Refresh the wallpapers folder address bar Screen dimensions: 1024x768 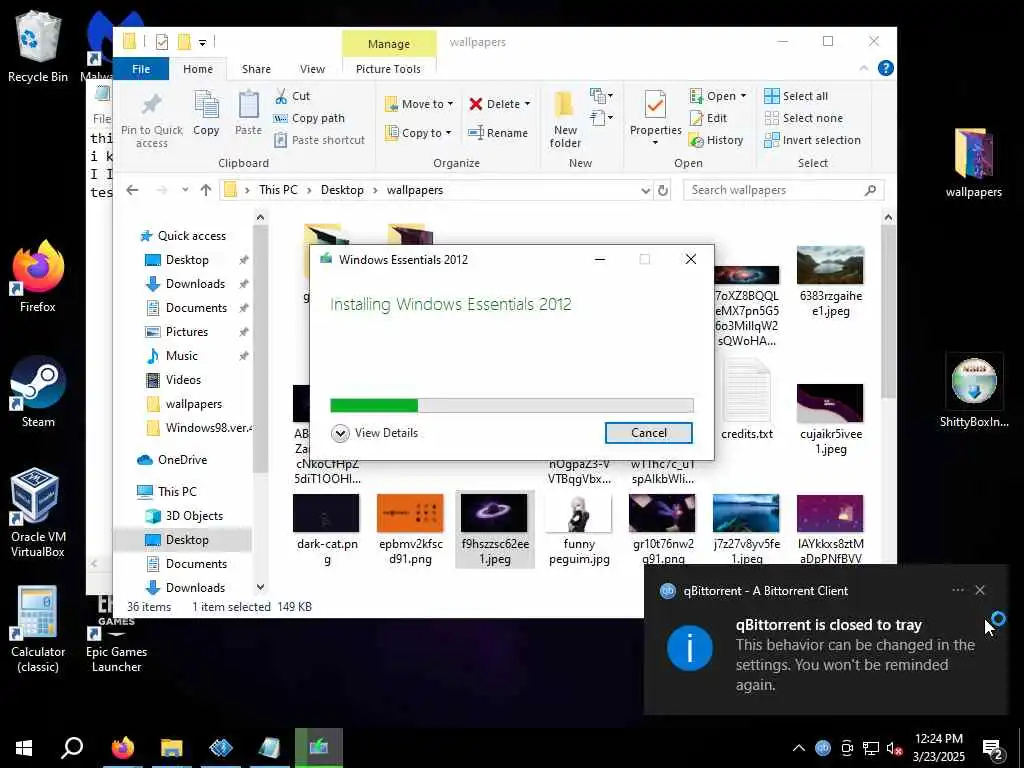[x=663, y=190]
